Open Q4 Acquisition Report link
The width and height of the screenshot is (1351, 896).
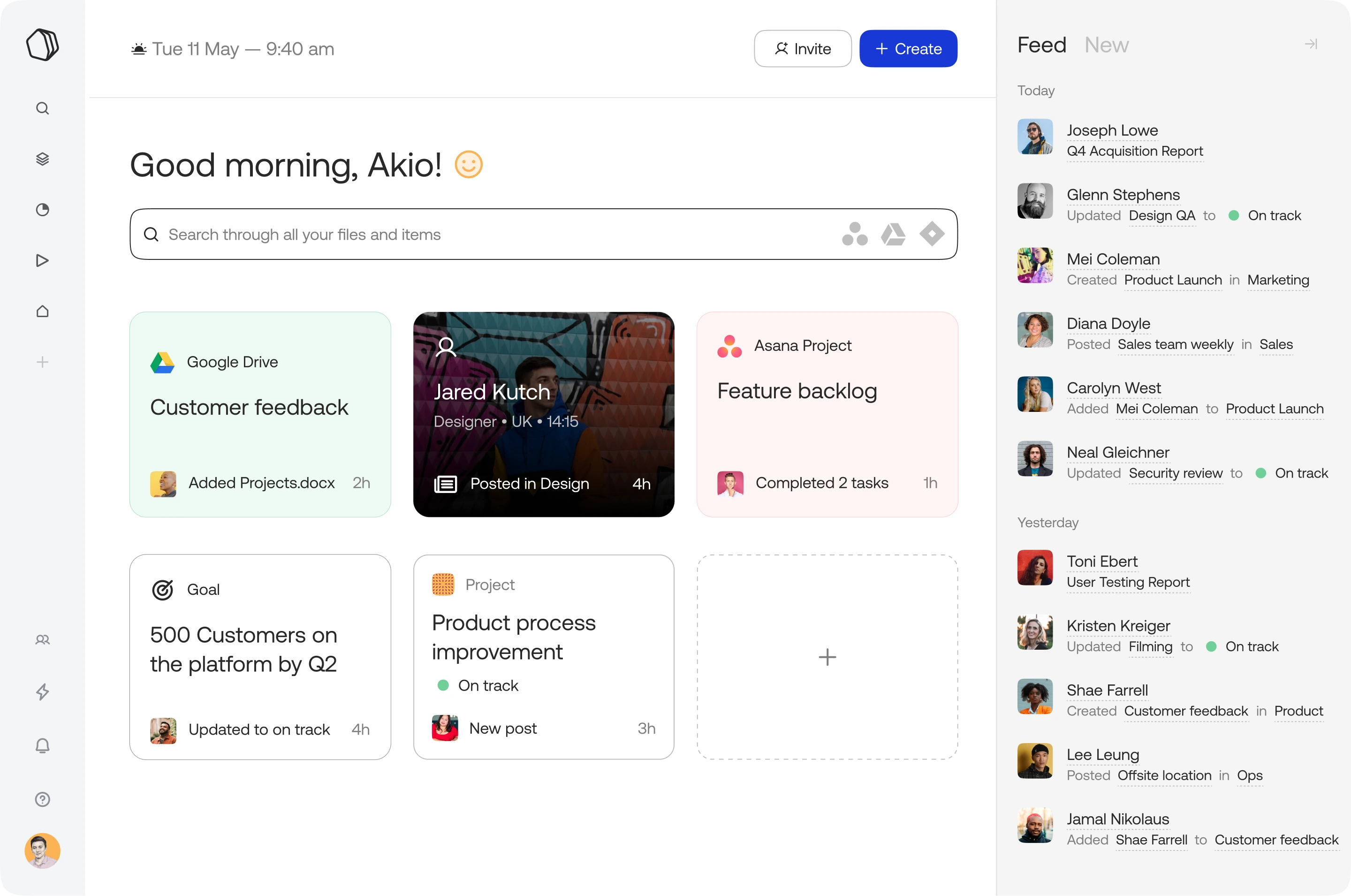click(1135, 152)
